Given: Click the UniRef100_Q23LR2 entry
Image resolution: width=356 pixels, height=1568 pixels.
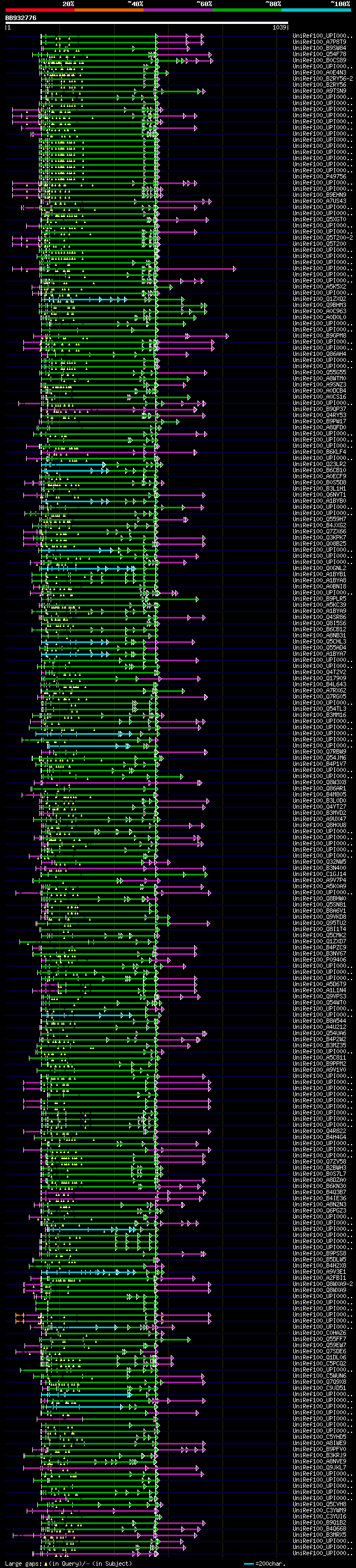Looking at the screenshot, I should coord(319,464).
